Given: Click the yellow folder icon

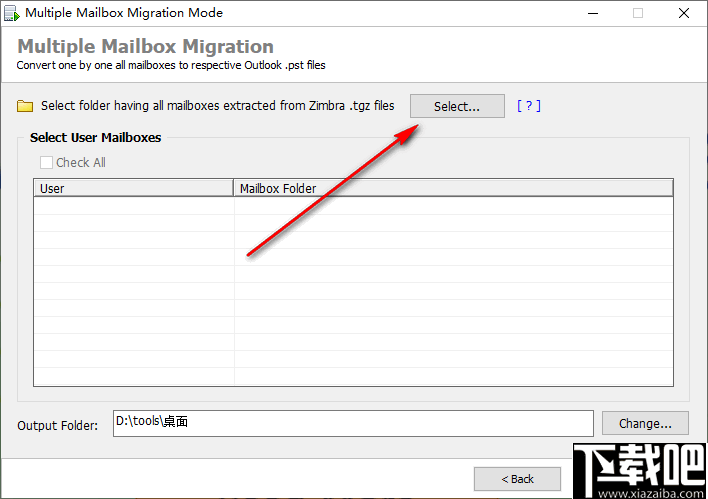Looking at the screenshot, I should [x=25, y=106].
